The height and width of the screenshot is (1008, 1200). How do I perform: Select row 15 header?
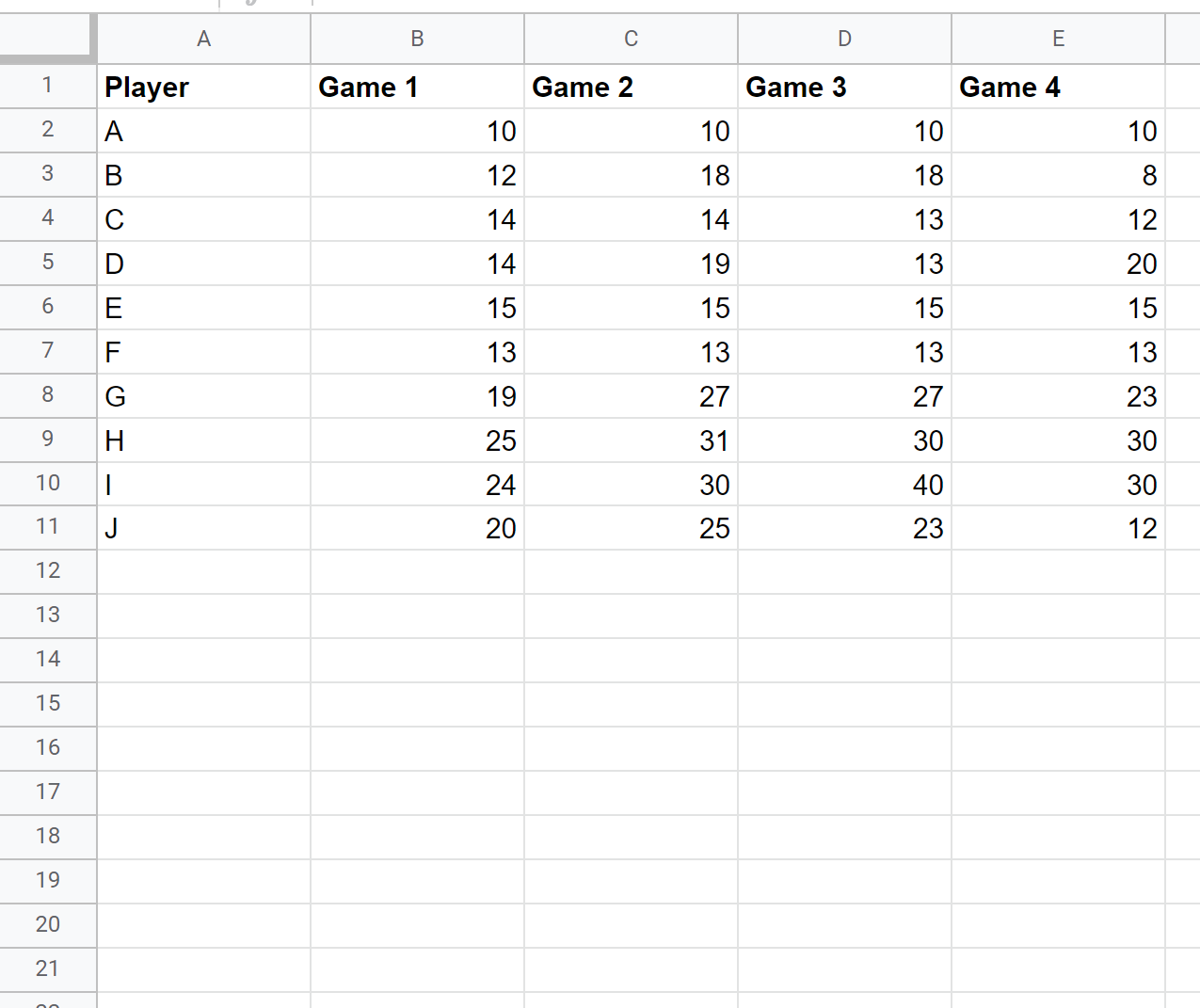[x=47, y=704]
